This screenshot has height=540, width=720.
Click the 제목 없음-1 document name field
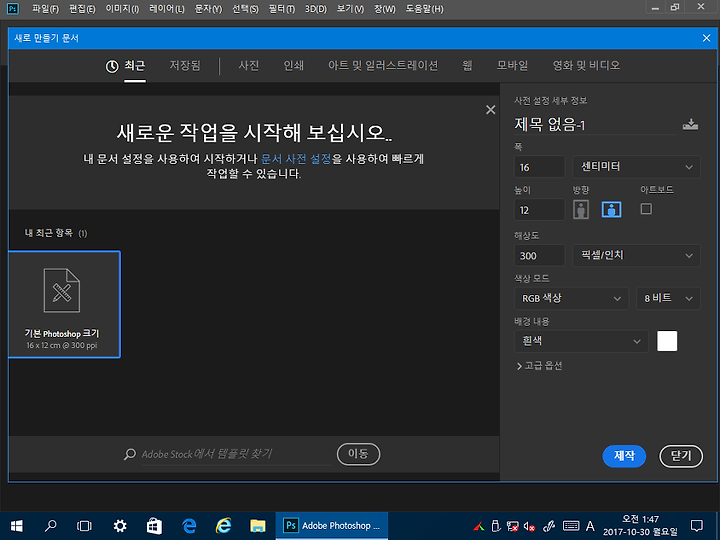(x=595, y=124)
